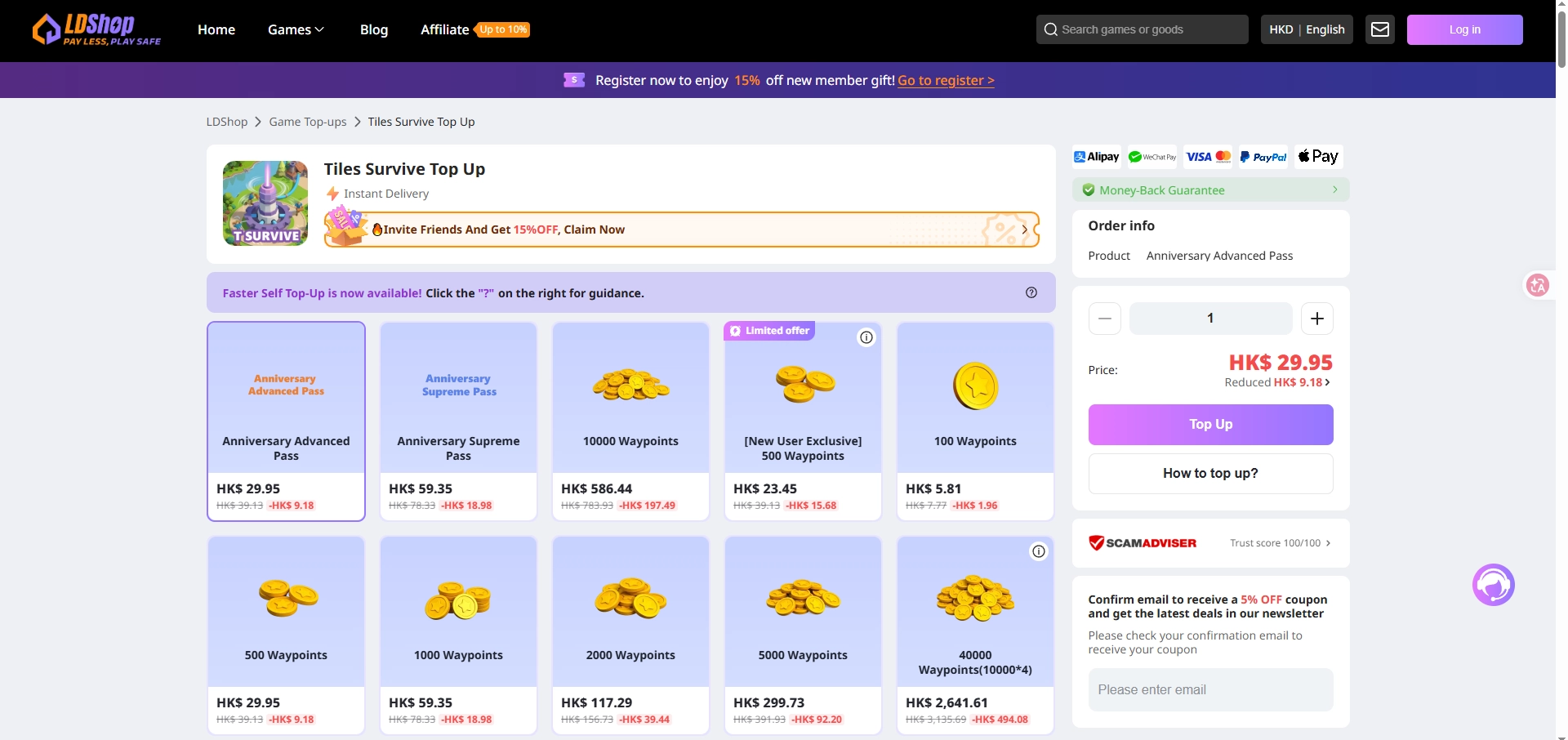Click the Log in button
Image resolution: width=1568 pixels, height=740 pixels.
coord(1465,29)
